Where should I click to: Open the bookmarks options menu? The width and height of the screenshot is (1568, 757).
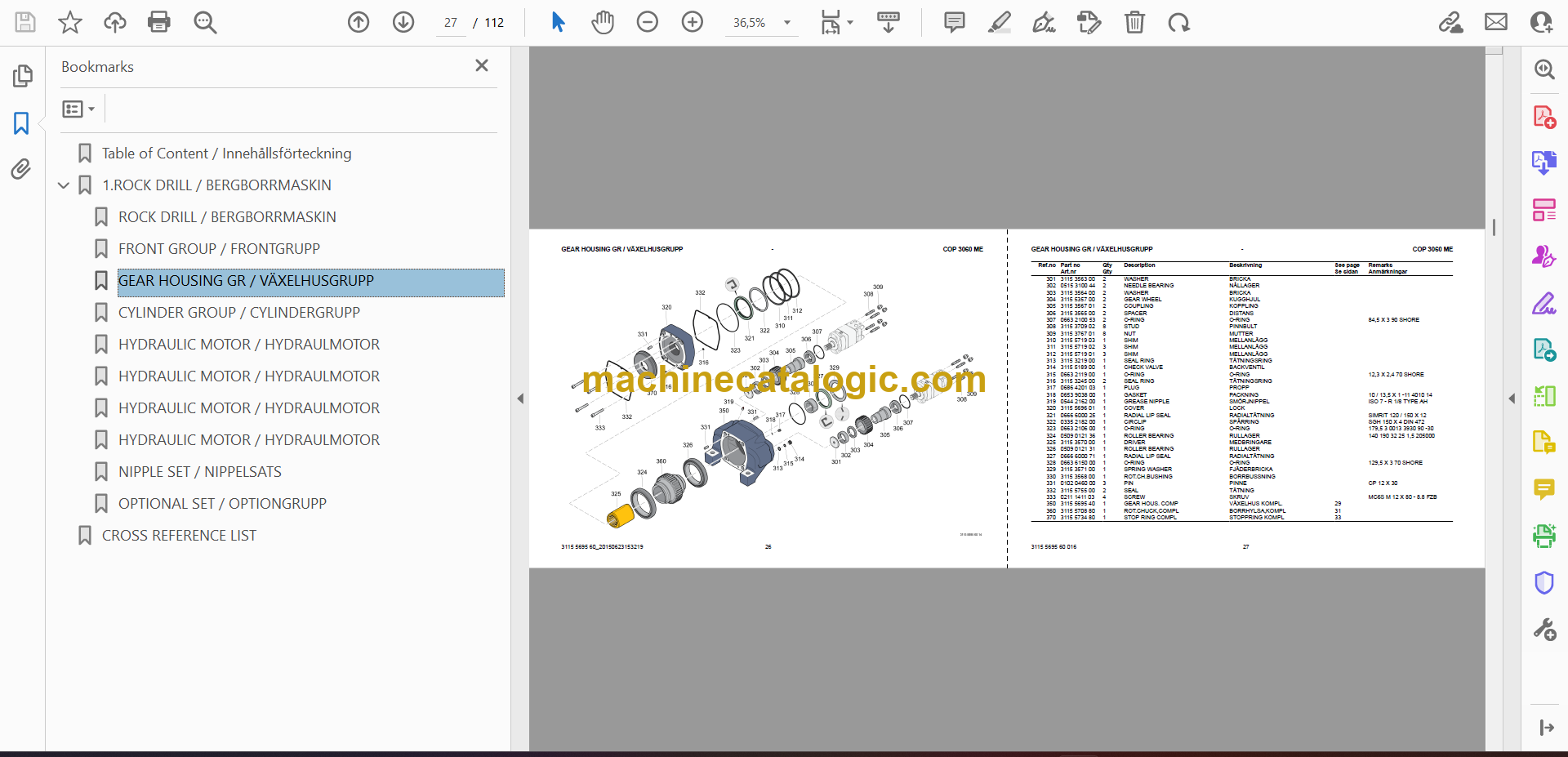(x=78, y=109)
